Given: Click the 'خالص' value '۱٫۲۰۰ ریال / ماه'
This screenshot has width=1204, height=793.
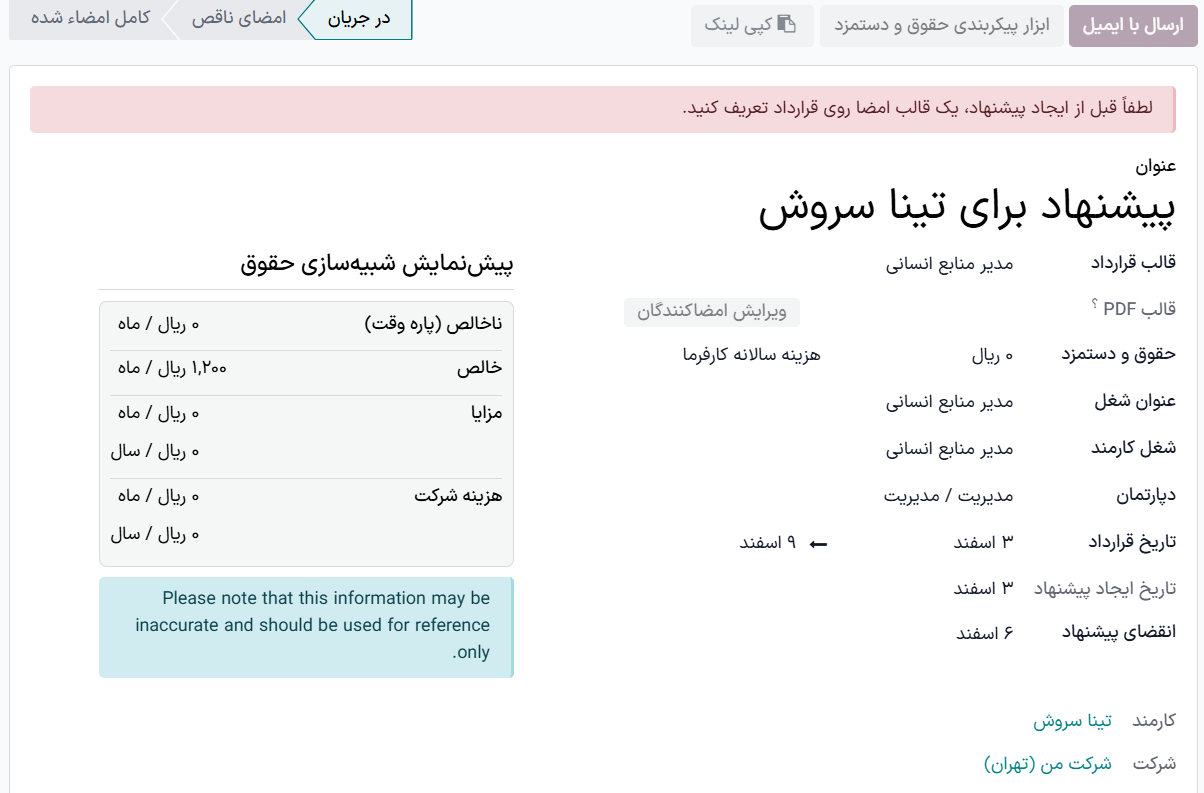Looking at the screenshot, I should click(x=172, y=368).
